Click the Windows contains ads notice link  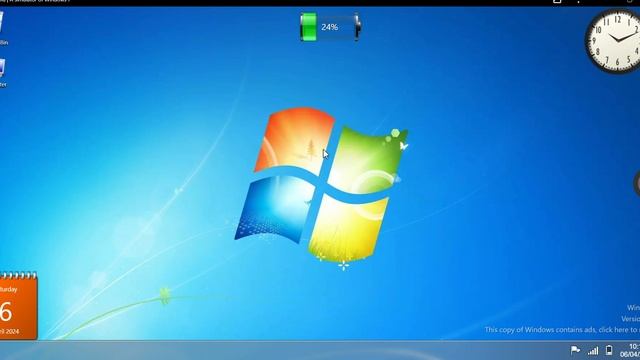point(562,329)
